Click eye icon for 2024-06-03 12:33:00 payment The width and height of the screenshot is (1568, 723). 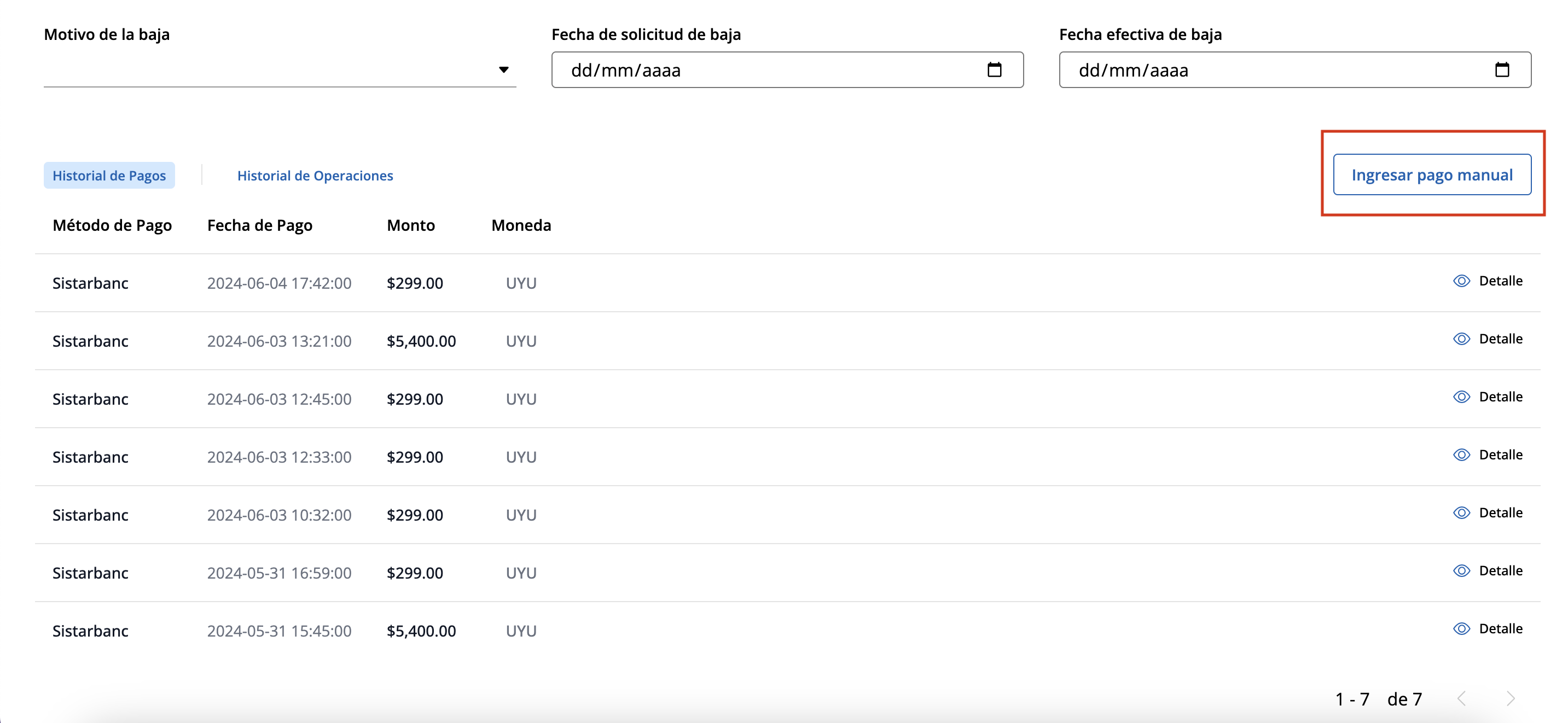coord(1461,454)
